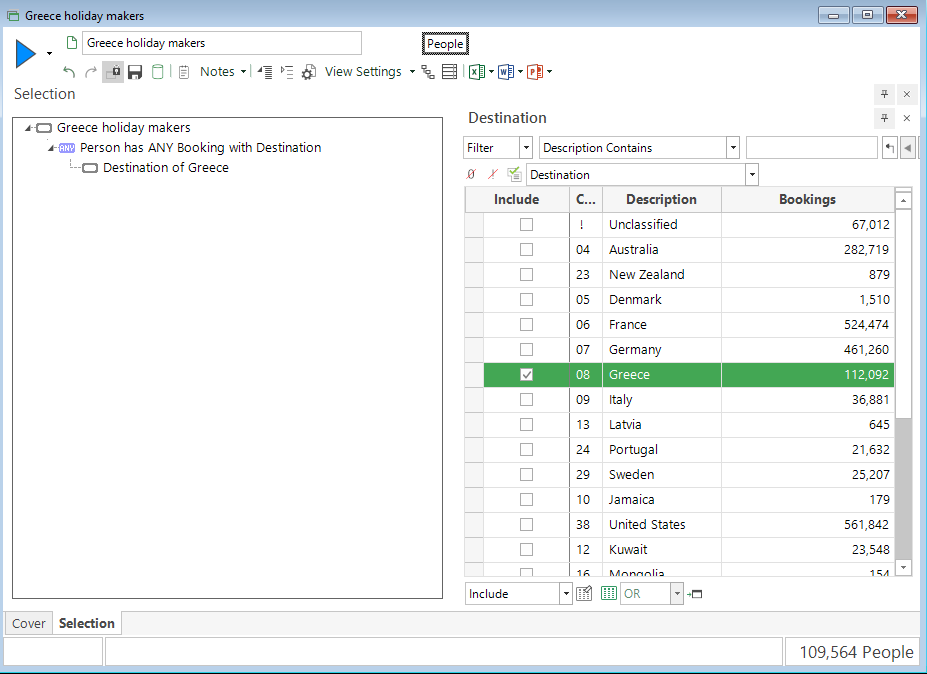Click the red-slashed exclamation mark icon
The height and width of the screenshot is (674, 927).
492,174
